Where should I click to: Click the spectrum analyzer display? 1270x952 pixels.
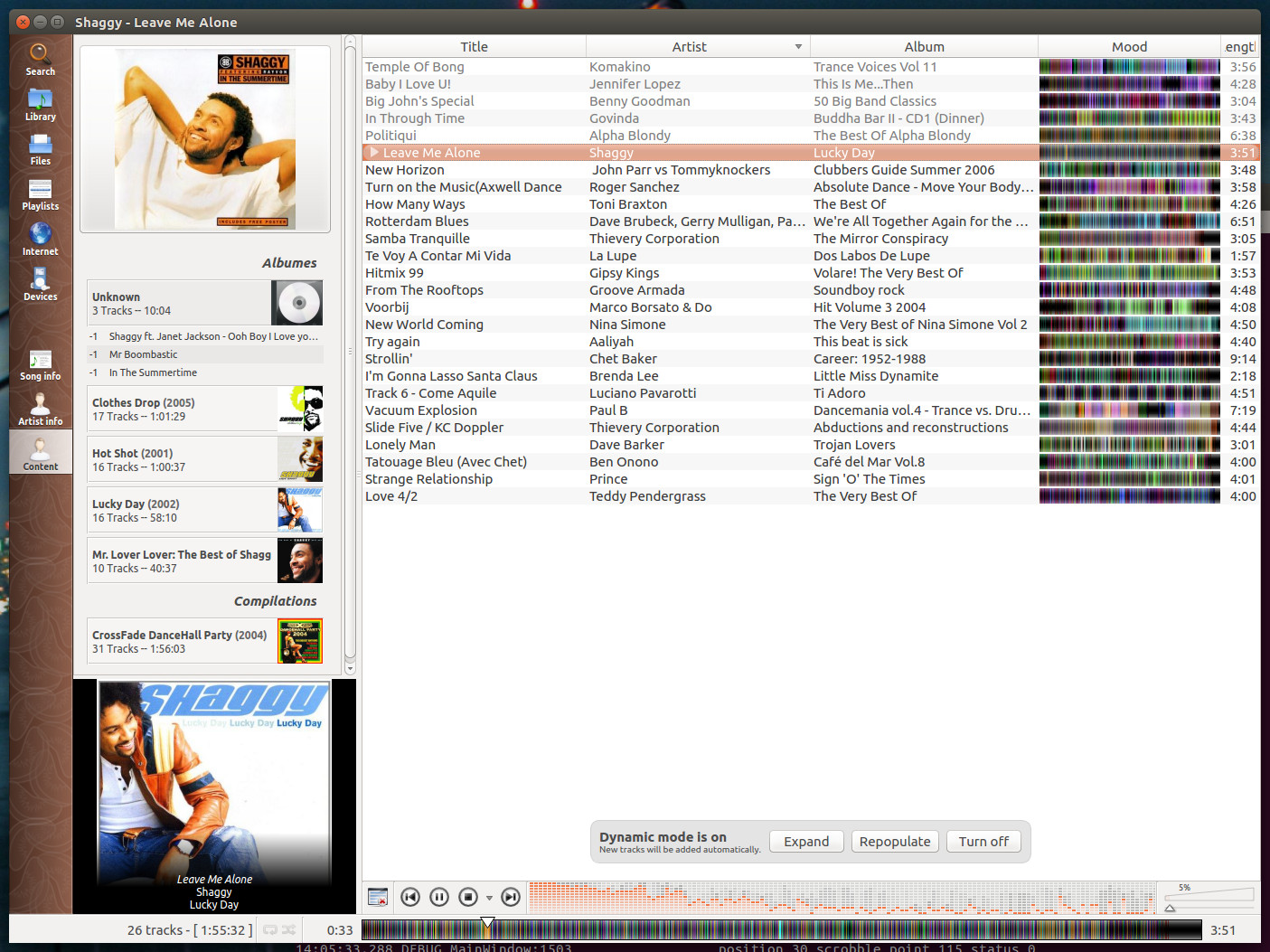coord(842,898)
